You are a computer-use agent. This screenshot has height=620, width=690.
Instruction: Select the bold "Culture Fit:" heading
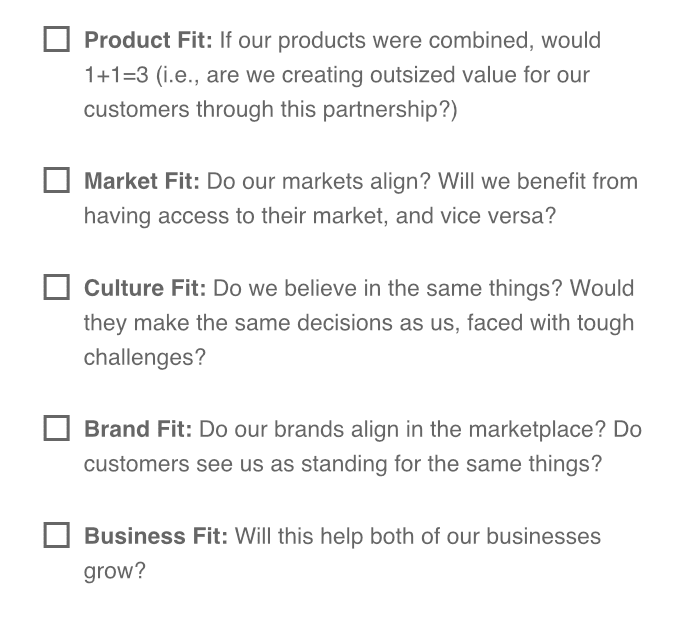click(145, 289)
